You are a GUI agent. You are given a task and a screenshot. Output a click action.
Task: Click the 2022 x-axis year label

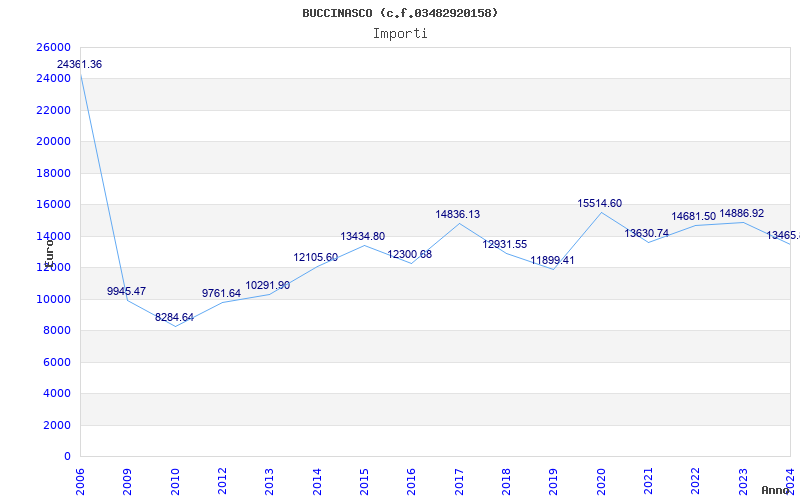pos(695,481)
